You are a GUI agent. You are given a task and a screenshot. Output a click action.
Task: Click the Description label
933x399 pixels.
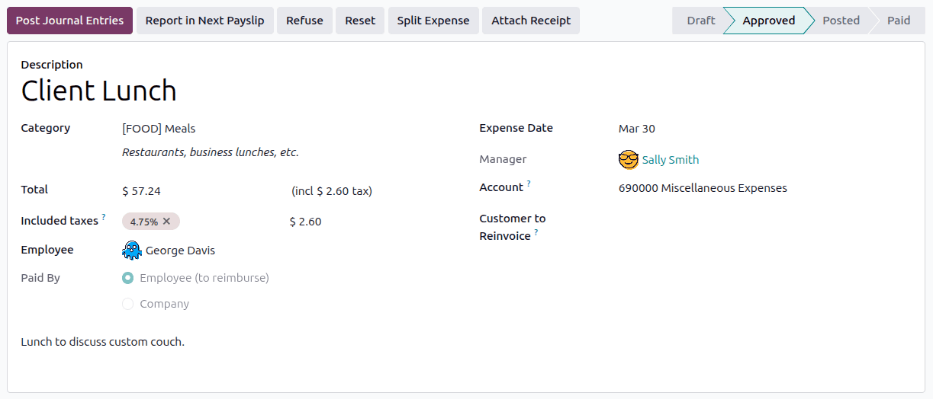(52, 64)
